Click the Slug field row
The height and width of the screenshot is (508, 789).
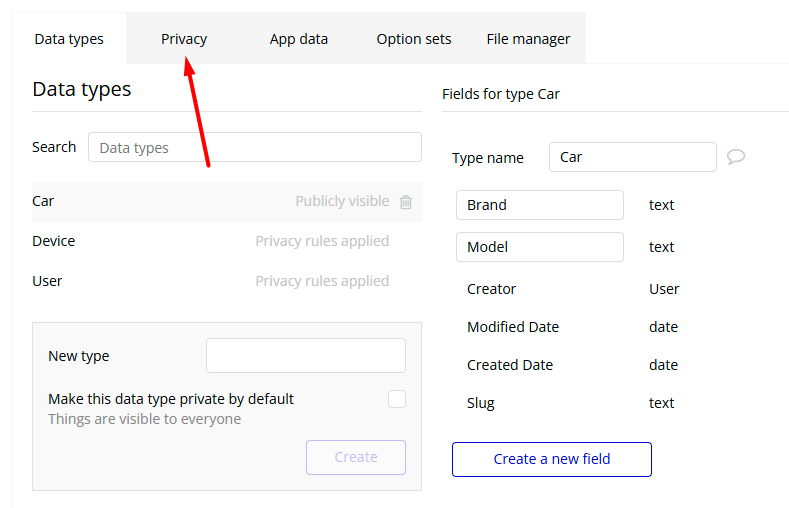[x=481, y=403]
